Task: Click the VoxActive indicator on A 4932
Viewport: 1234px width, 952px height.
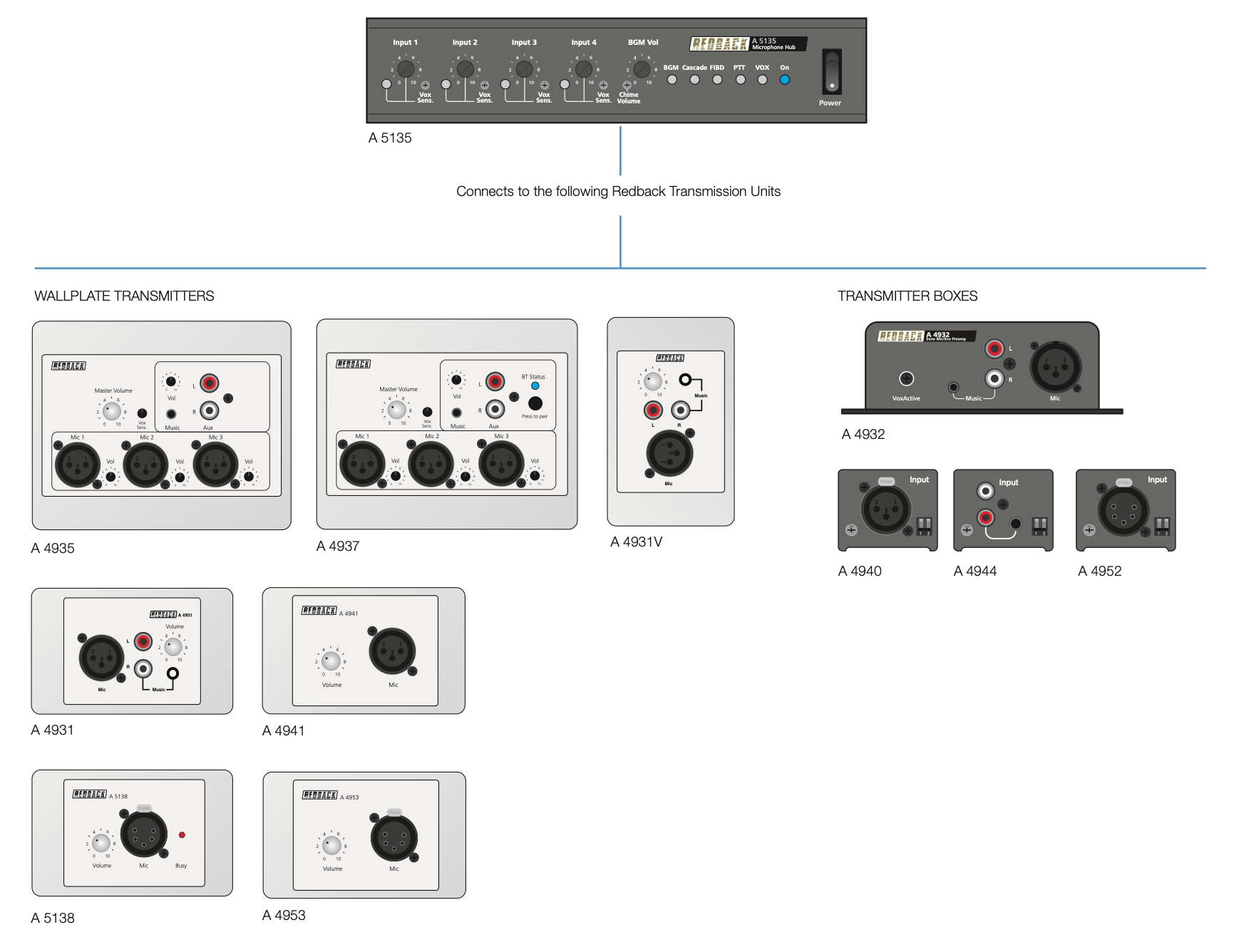Action: tap(906, 378)
